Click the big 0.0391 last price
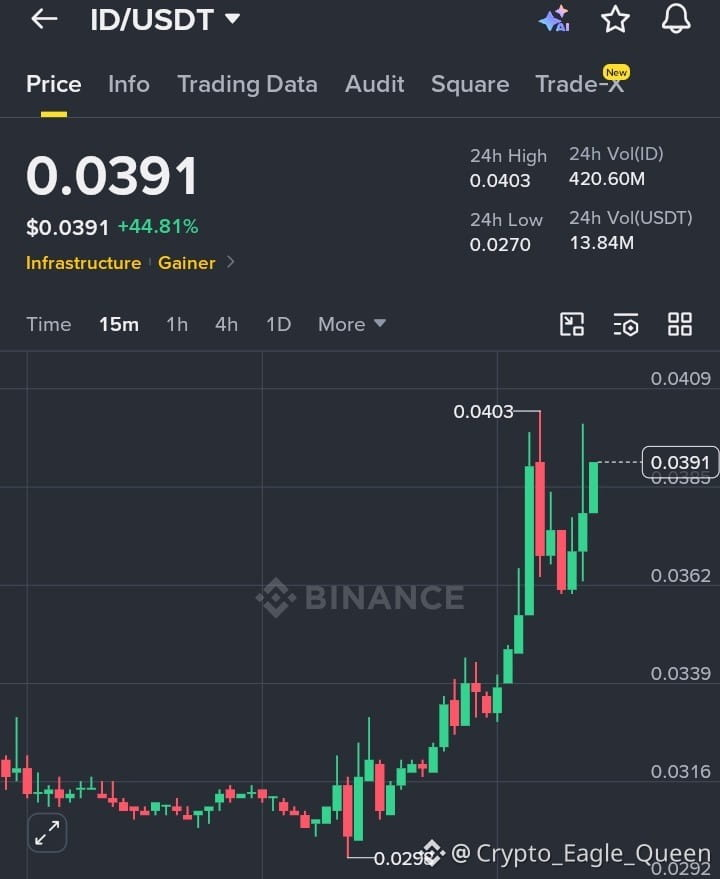 point(112,176)
